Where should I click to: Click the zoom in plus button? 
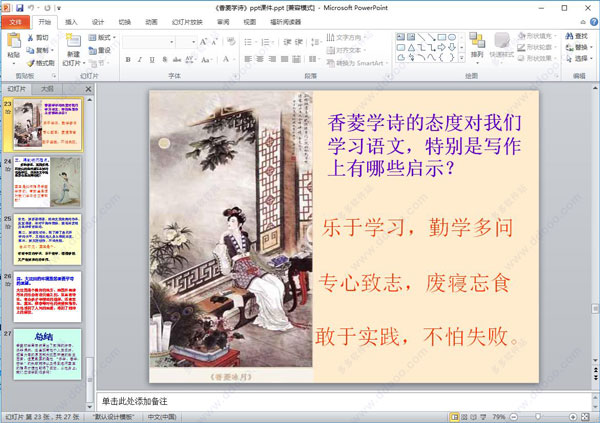point(573,417)
